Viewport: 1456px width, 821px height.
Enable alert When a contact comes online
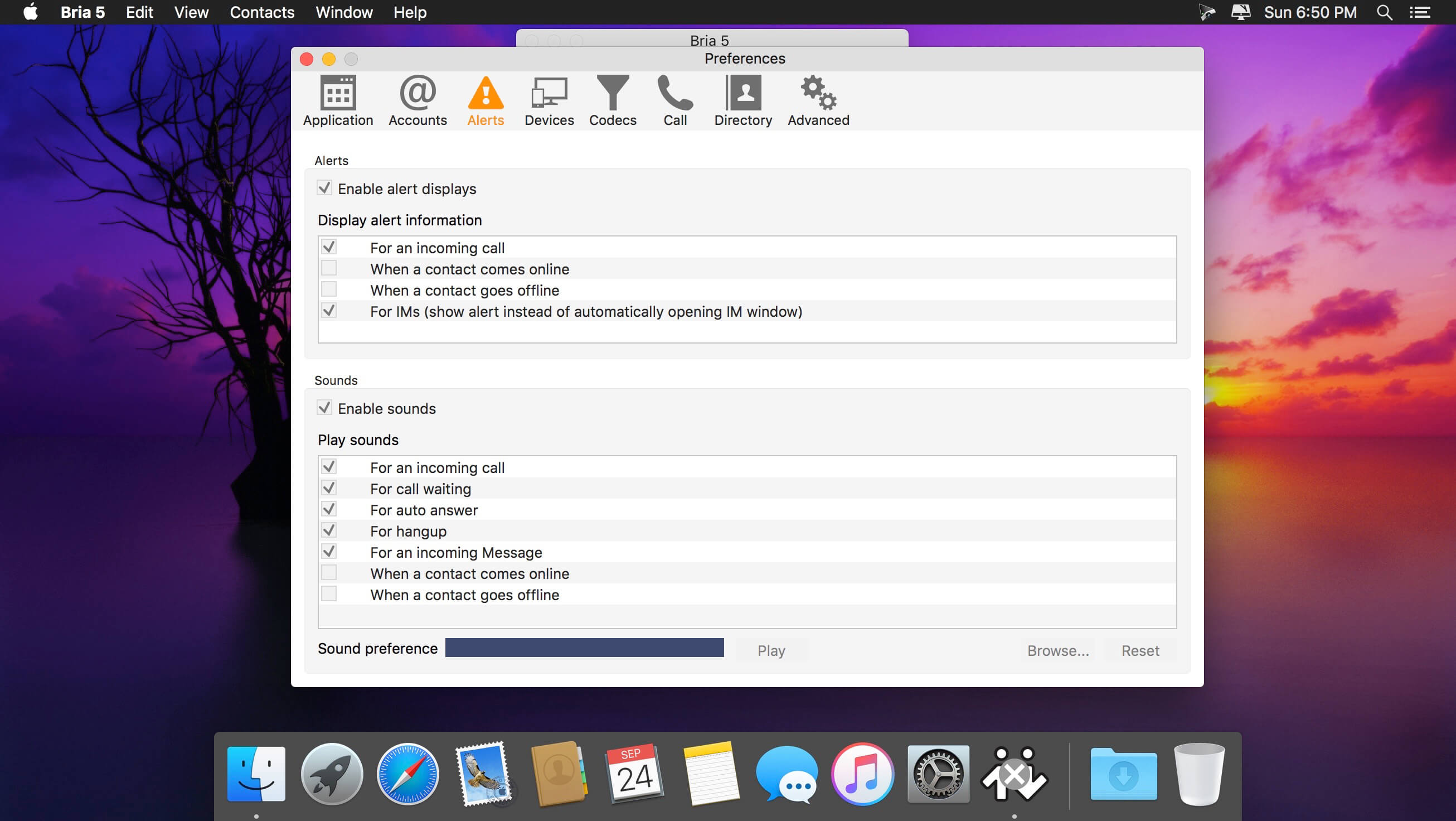(329, 268)
